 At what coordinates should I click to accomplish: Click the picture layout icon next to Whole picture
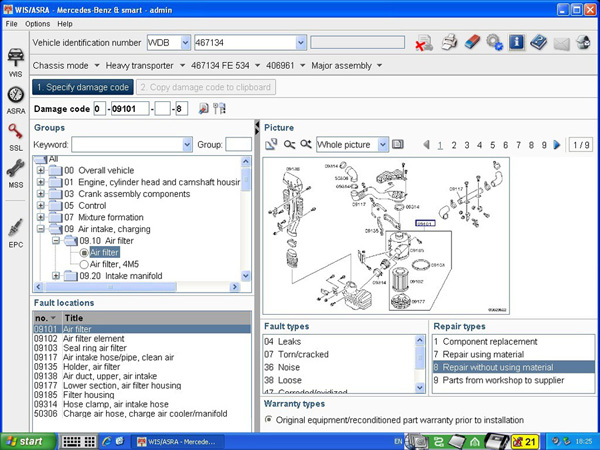pyautogui.click(x=398, y=144)
